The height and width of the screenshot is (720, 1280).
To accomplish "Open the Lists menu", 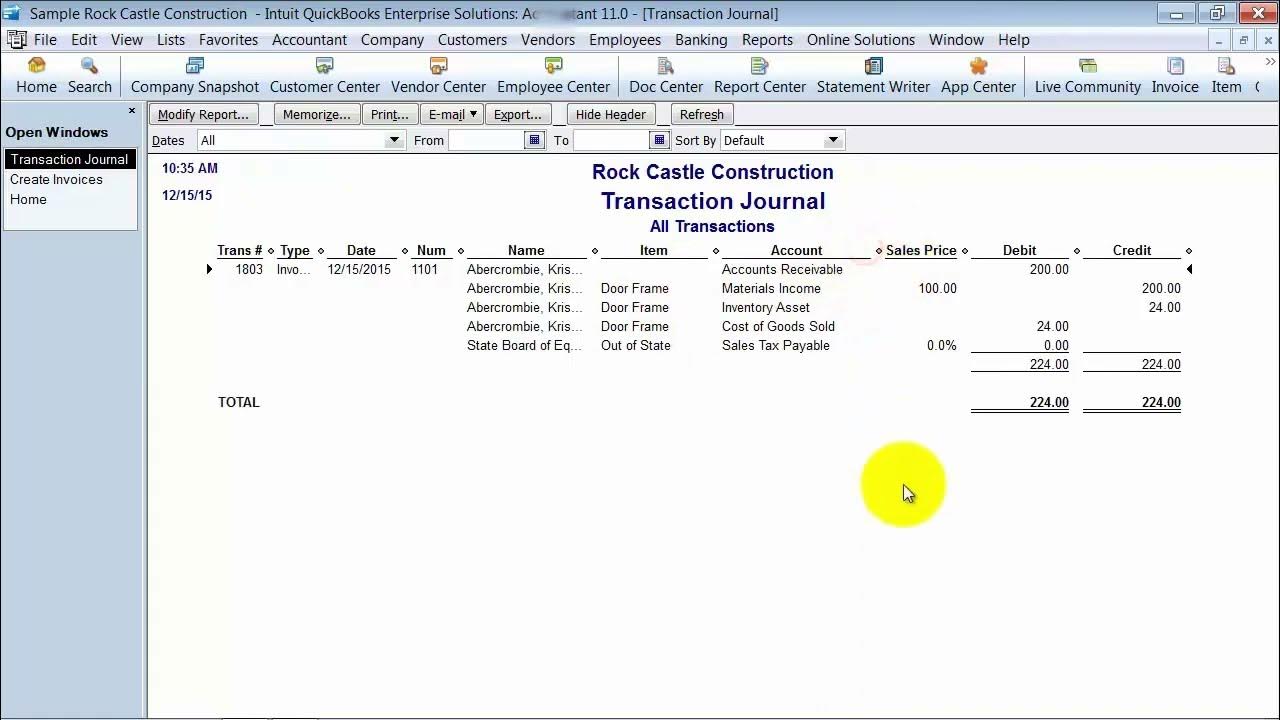I will coord(170,40).
